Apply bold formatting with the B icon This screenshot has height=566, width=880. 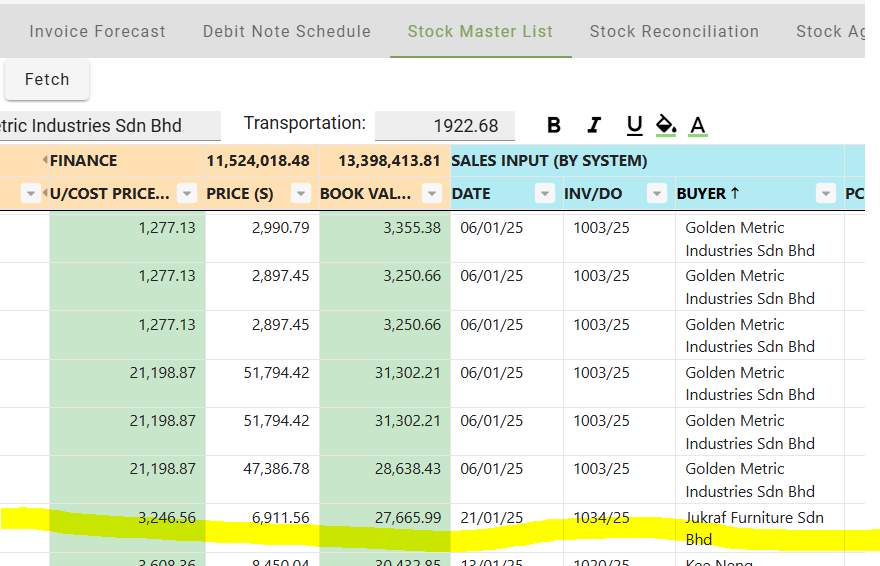tap(553, 125)
